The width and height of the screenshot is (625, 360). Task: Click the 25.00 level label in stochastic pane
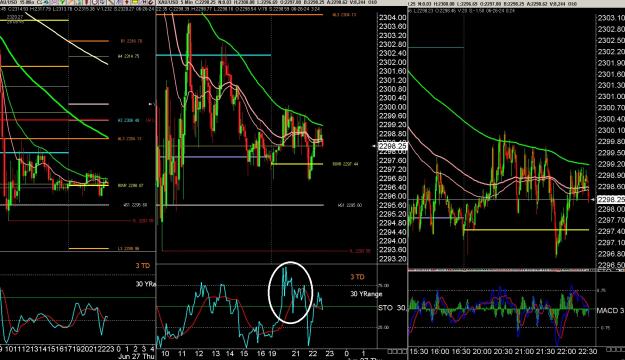click(383, 327)
